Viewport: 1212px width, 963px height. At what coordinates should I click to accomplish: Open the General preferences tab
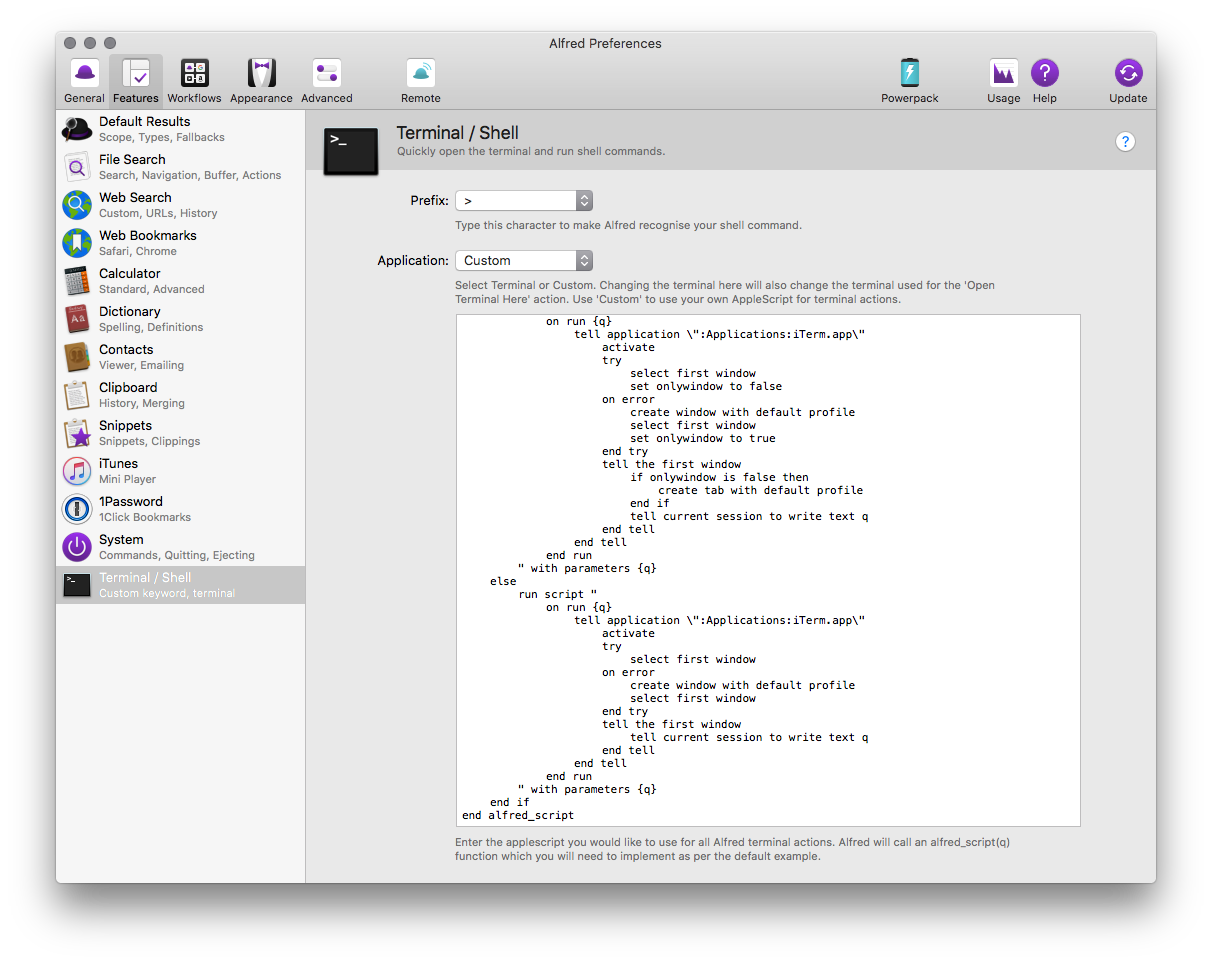pyautogui.click(x=84, y=81)
